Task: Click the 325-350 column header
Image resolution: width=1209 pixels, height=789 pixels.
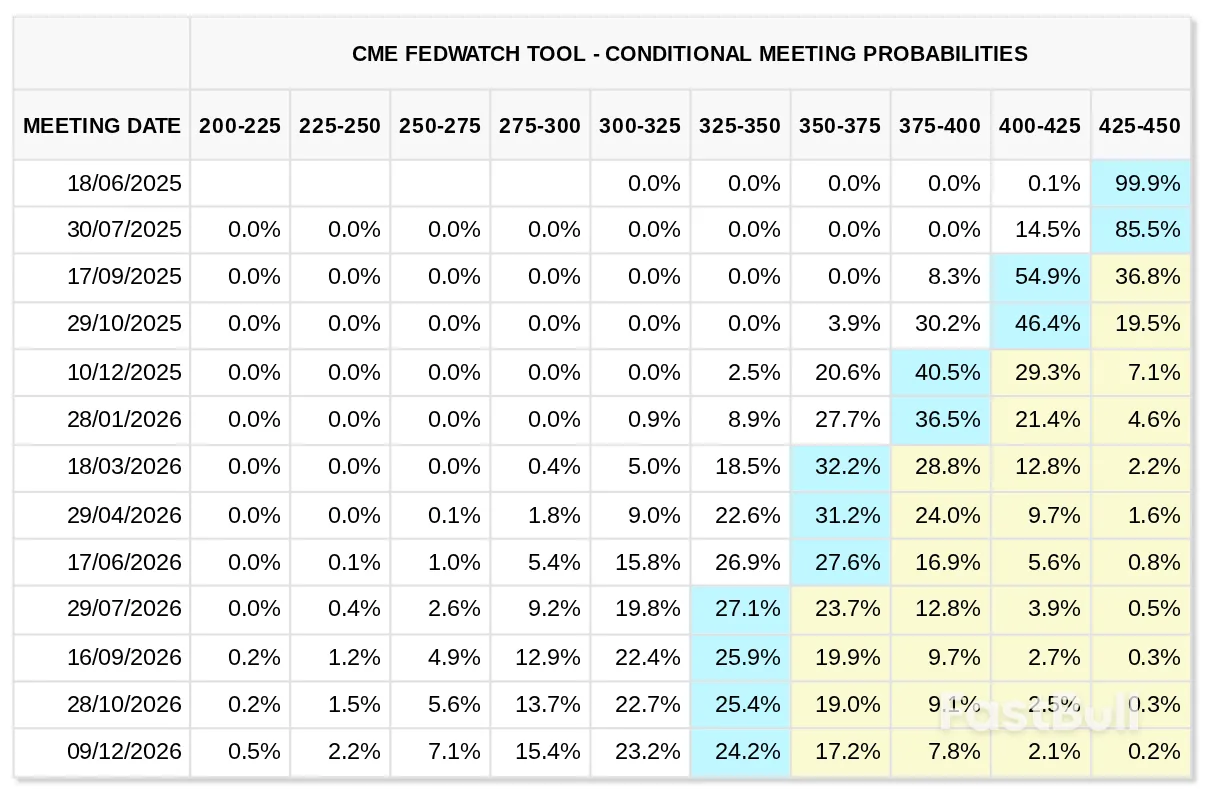Action: pyautogui.click(x=740, y=126)
